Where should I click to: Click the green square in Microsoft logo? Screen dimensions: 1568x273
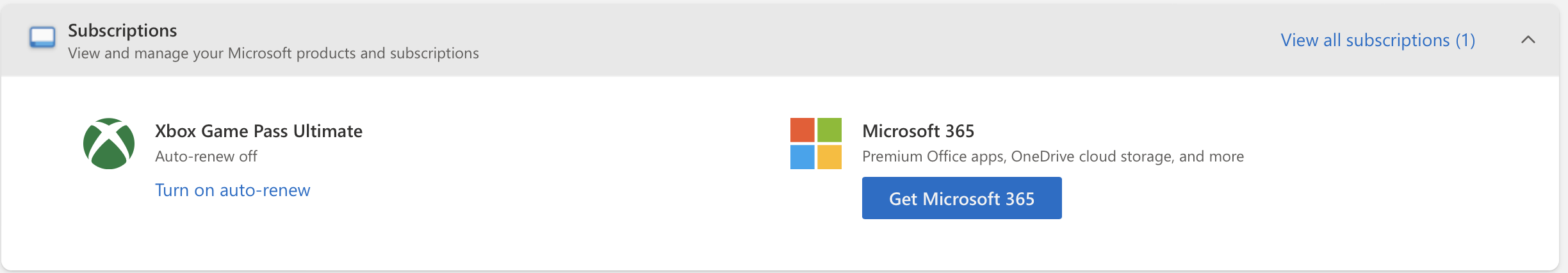(x=829, y=130)
